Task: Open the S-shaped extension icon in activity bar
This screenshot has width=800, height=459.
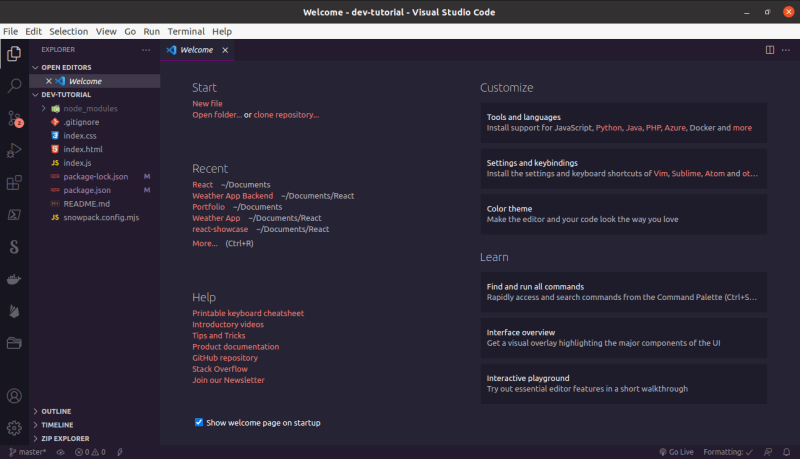Action: [x=14, y=247]
